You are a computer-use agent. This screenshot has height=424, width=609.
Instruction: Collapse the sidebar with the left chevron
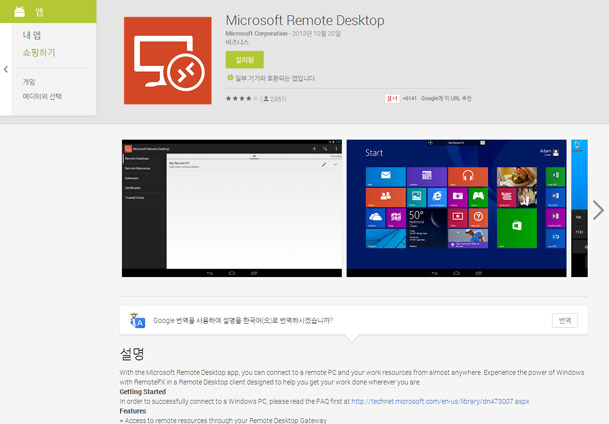click(6, 70)
